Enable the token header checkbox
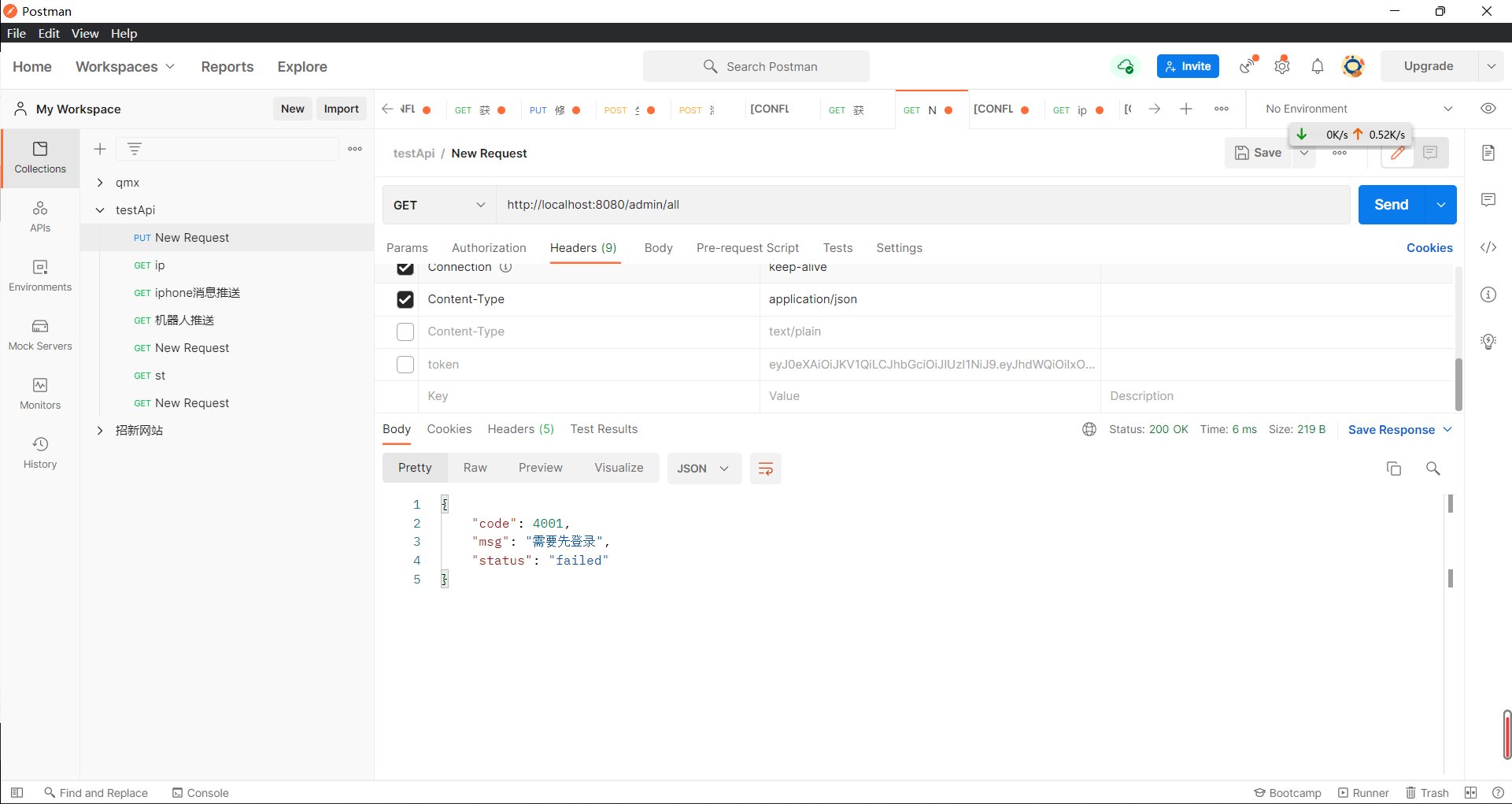 [405, 365]
